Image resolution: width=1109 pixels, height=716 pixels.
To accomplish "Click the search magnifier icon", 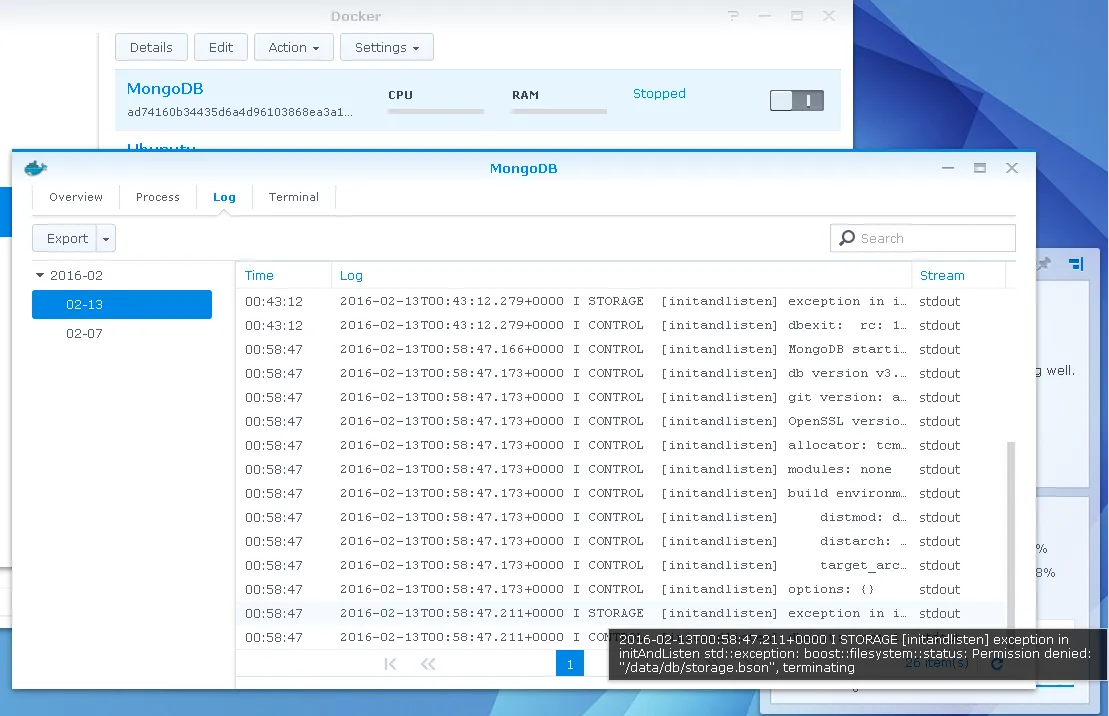I will 847,238.
